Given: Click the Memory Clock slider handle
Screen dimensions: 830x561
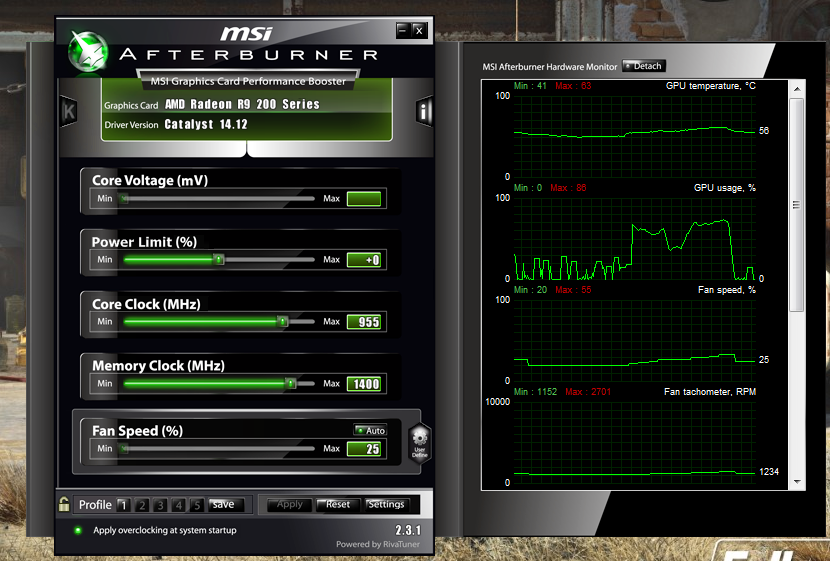Looking at the screenshot, I should (x=290, y=383).
